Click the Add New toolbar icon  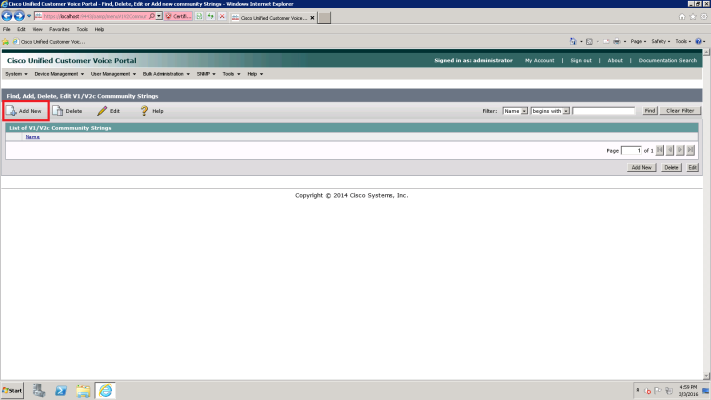(11, 111)
